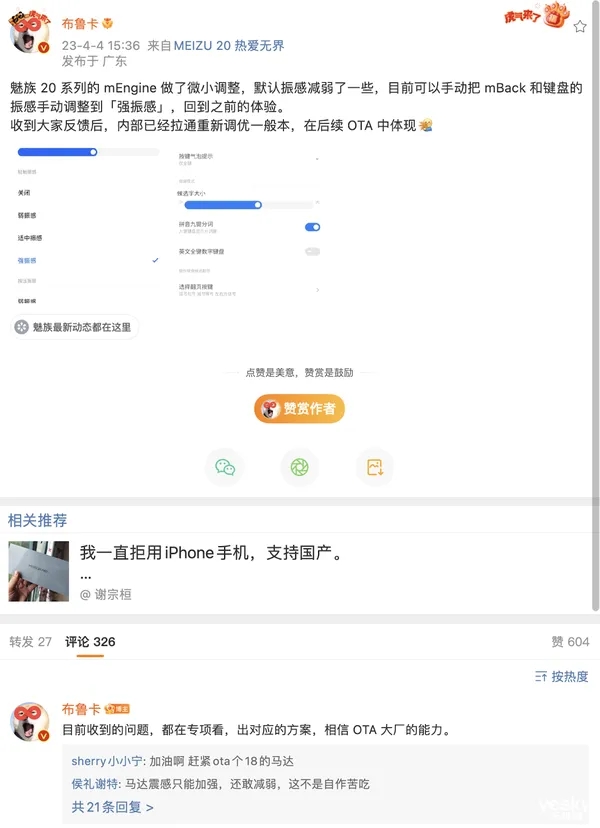Screen dimensions: 600x828
Task: Switch to the 转发 27 tab
Action: coord(30,641)
